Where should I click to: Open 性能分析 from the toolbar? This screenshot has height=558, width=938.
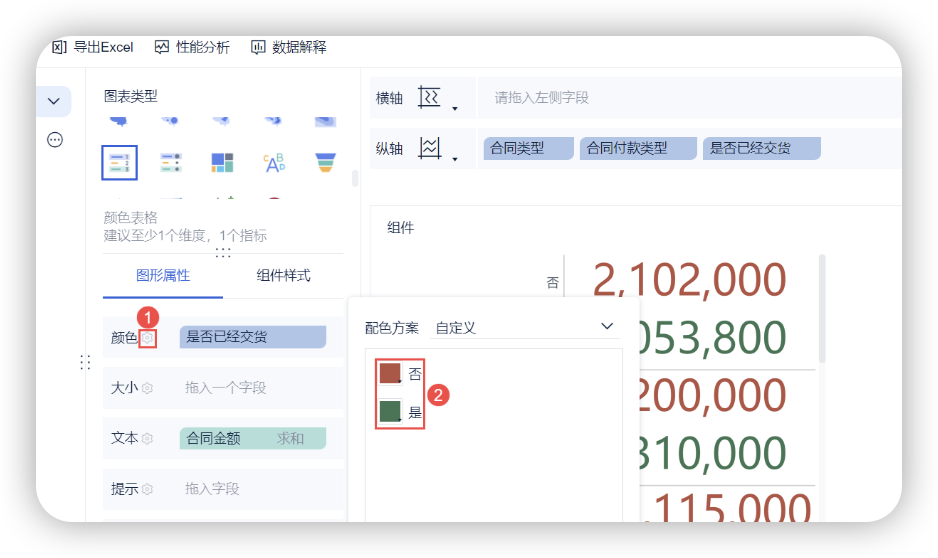point(192,47)
